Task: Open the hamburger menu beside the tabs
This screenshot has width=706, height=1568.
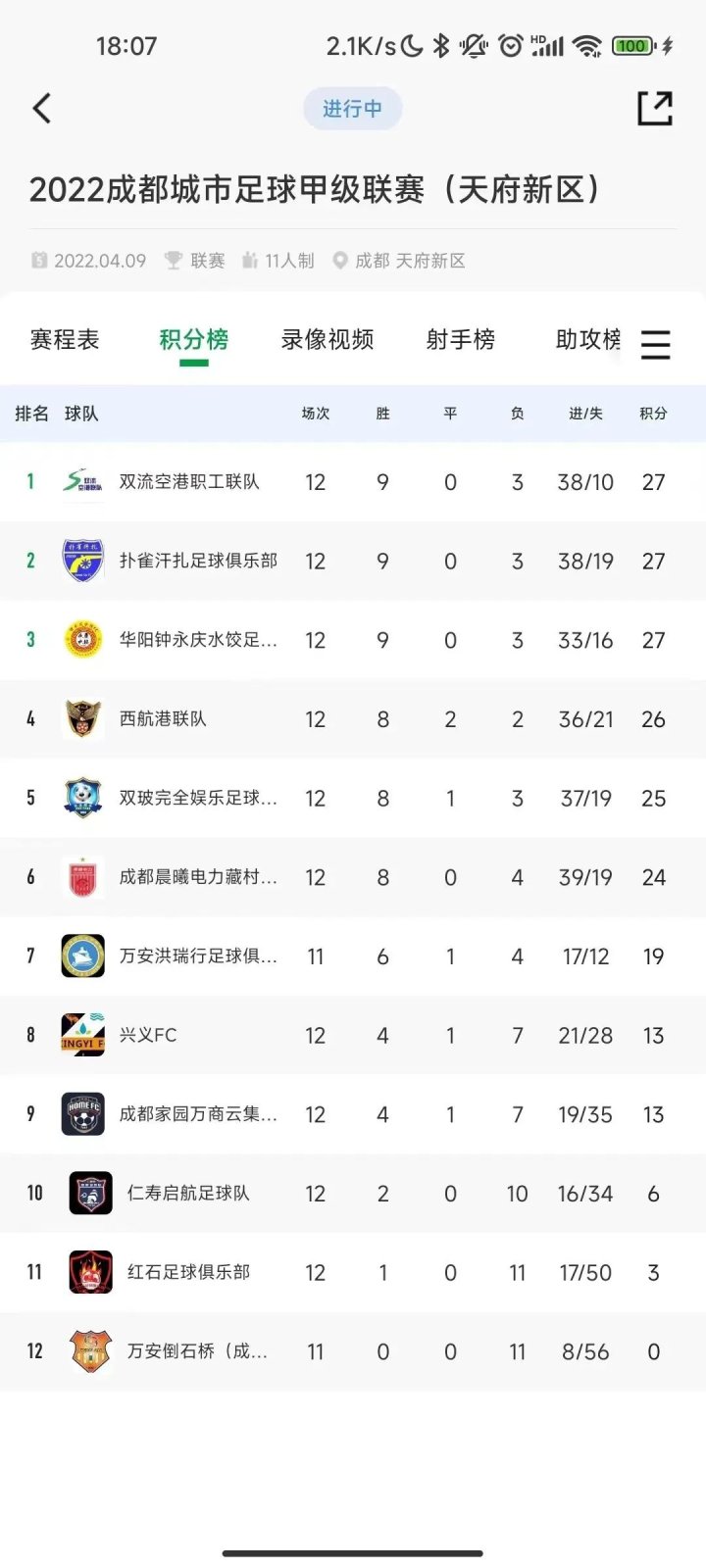Action: [655, 344]
